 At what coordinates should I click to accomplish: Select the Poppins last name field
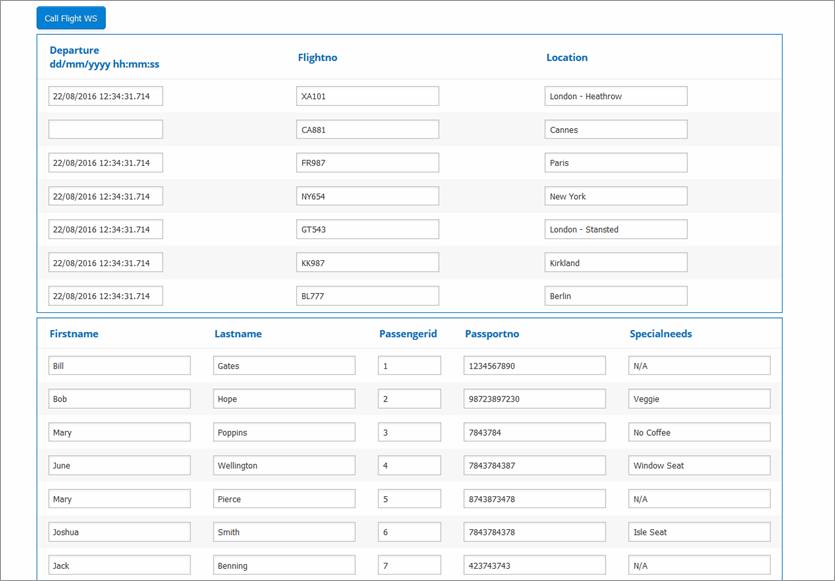tap(284, 433)
